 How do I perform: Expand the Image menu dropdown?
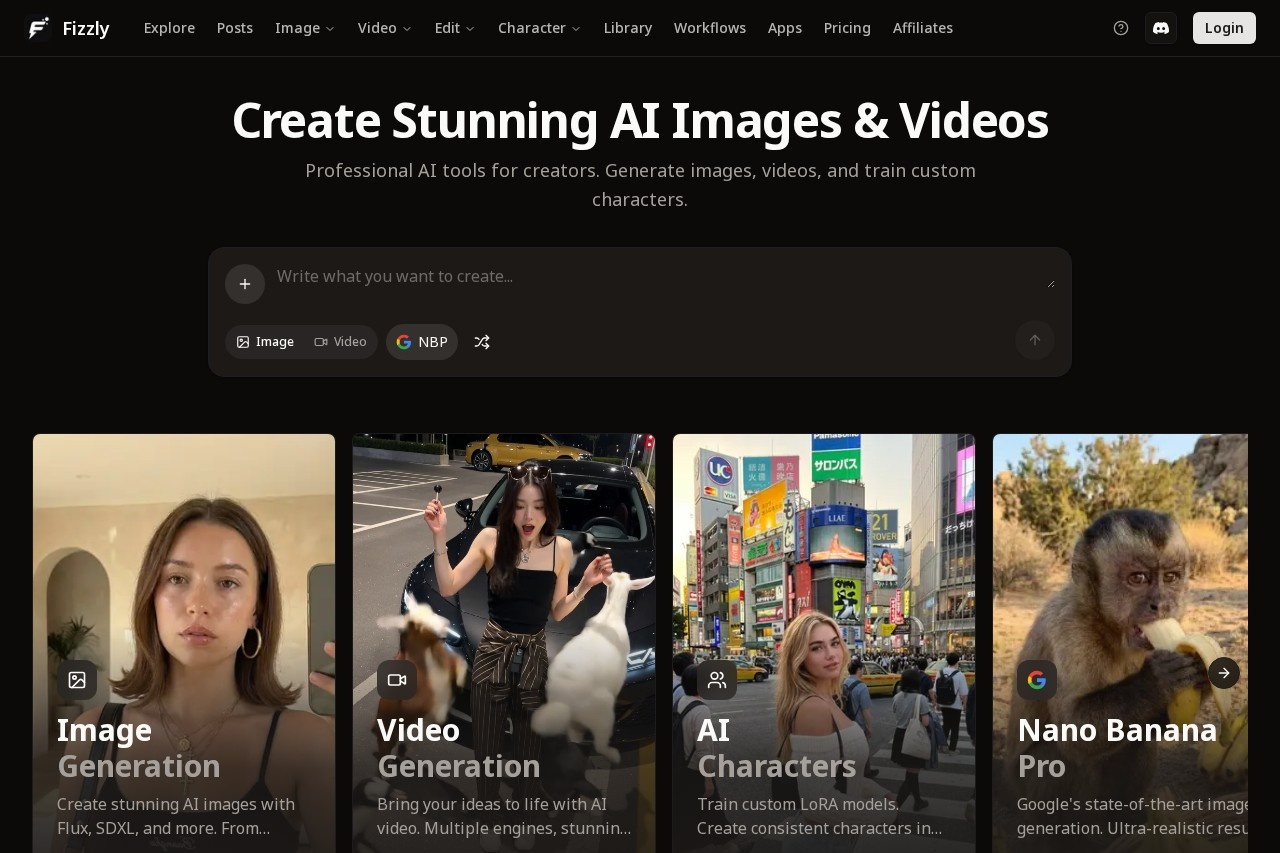[305, 28]
